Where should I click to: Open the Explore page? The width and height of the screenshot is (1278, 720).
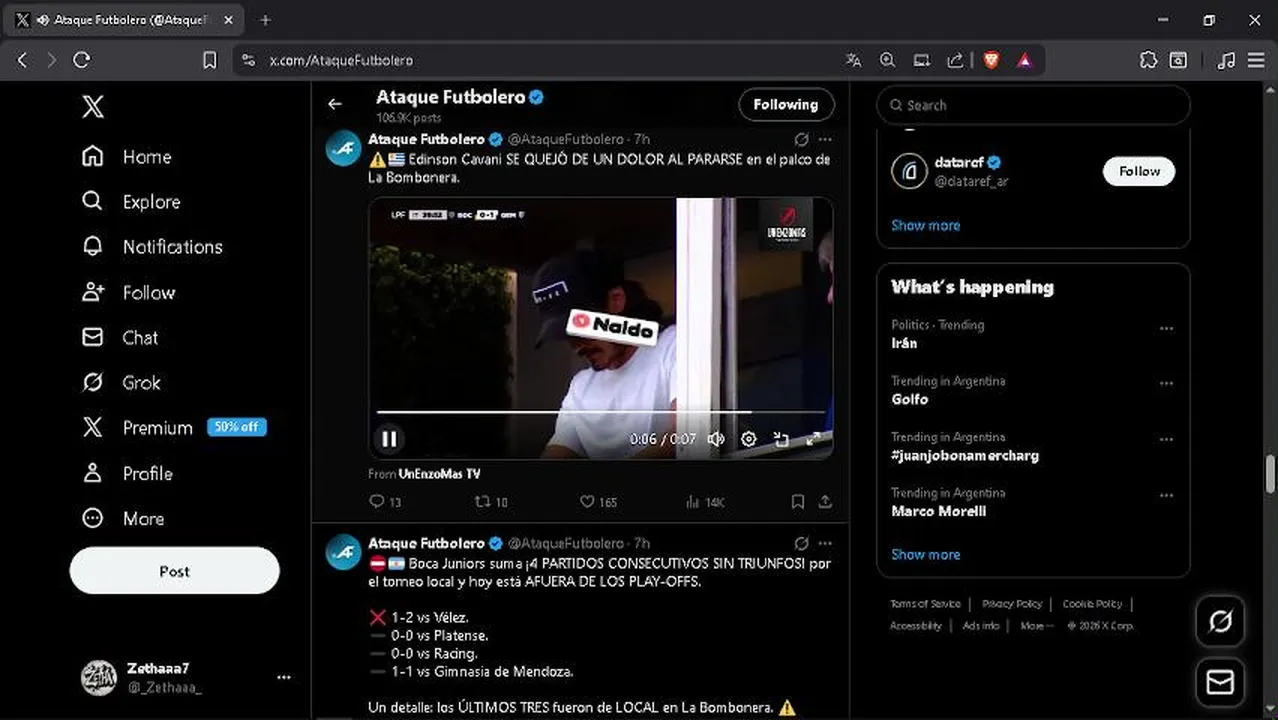tap(131, 202)
